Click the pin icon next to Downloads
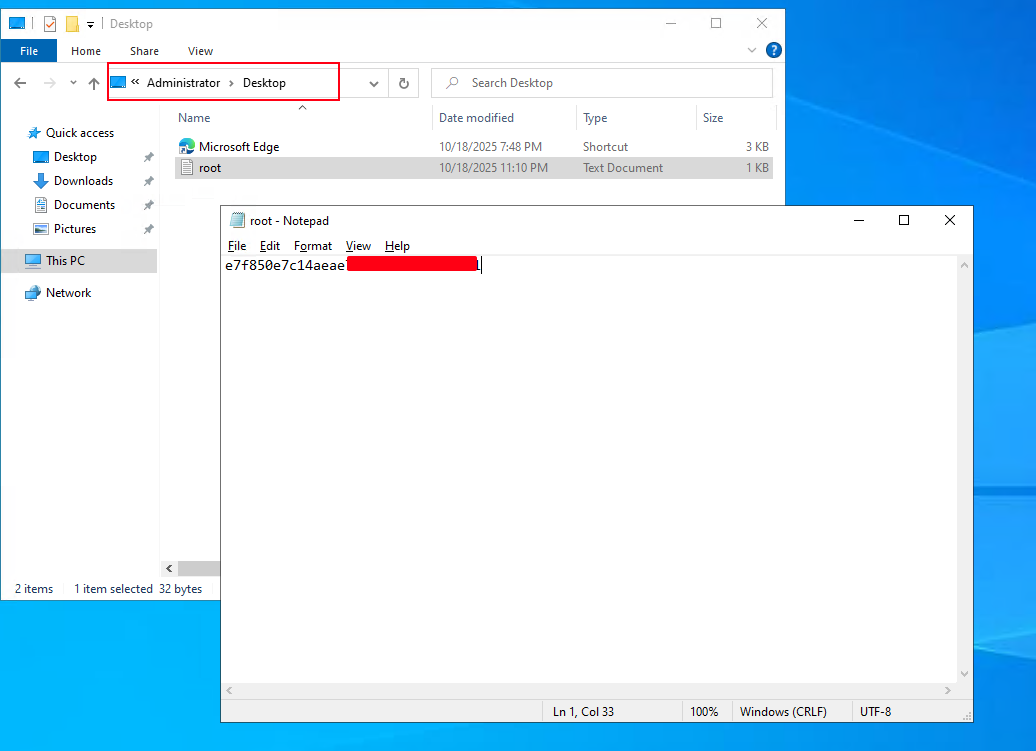The height and width of the screenshot is (751, 1036). click(x=149, y=181)
